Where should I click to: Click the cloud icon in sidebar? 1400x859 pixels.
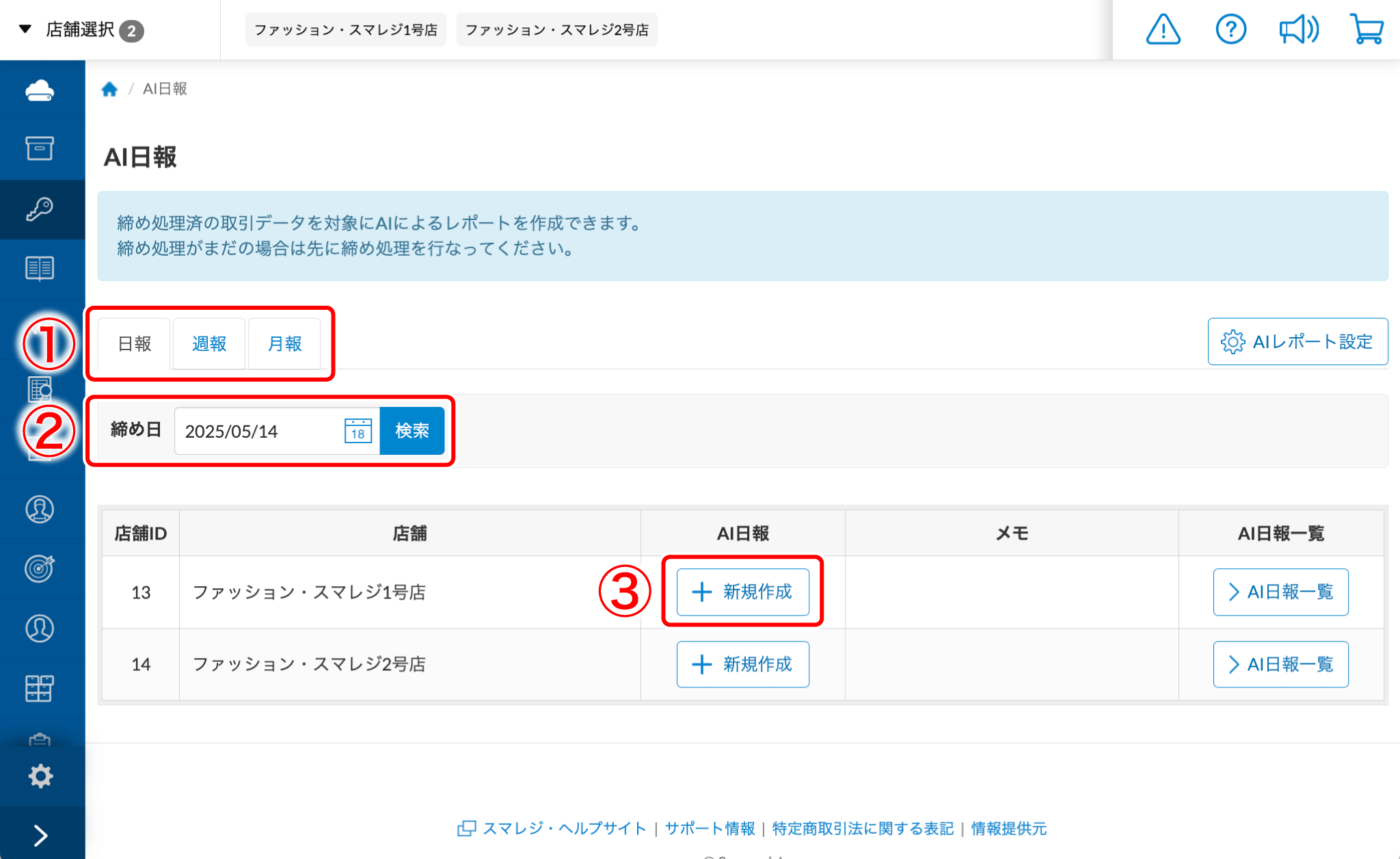click(40, 90)
